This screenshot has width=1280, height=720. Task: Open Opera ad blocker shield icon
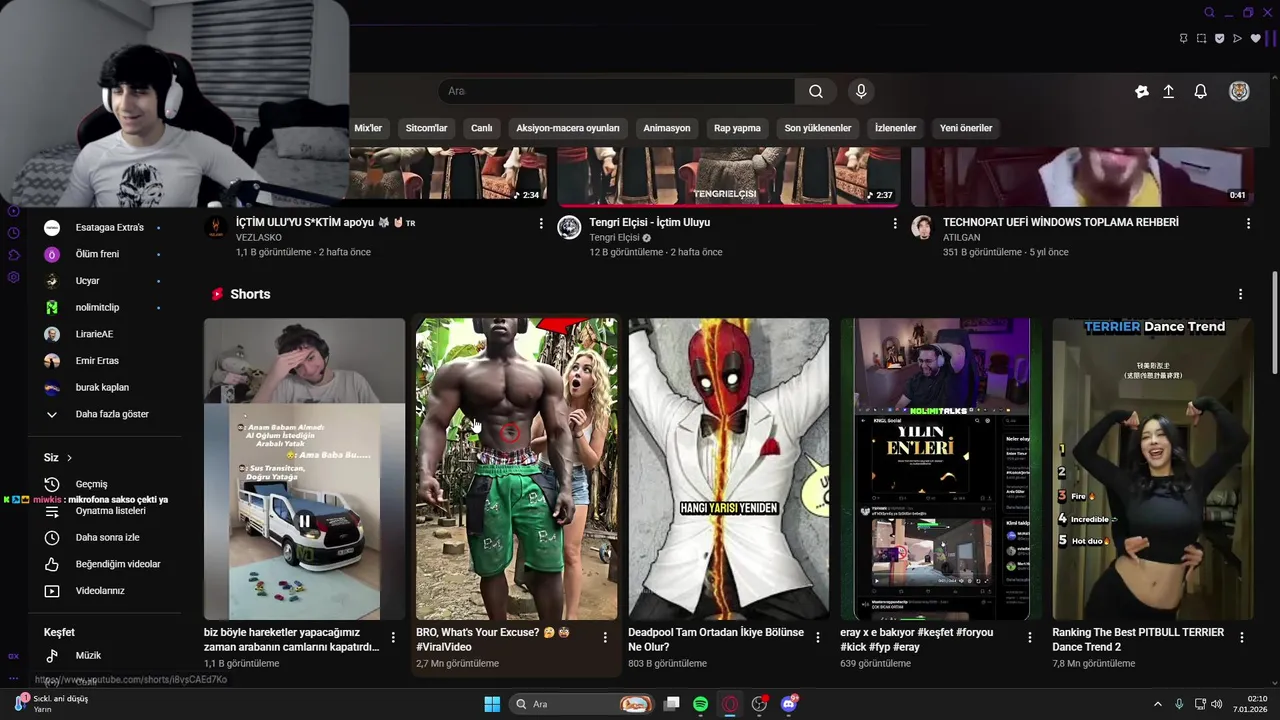(x=1219, y=39)
